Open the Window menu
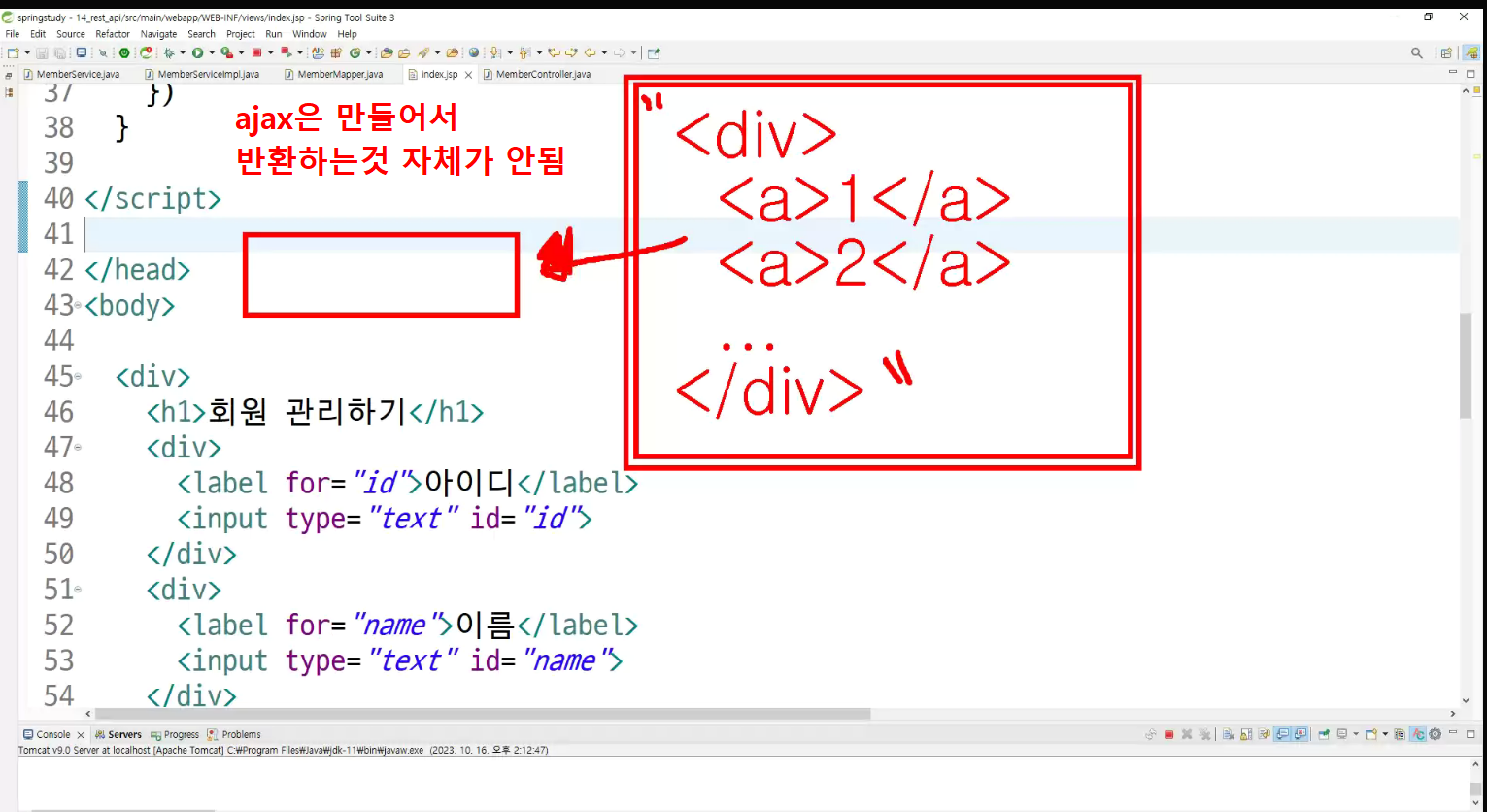1487x812 pixels. tap(310, 34)
